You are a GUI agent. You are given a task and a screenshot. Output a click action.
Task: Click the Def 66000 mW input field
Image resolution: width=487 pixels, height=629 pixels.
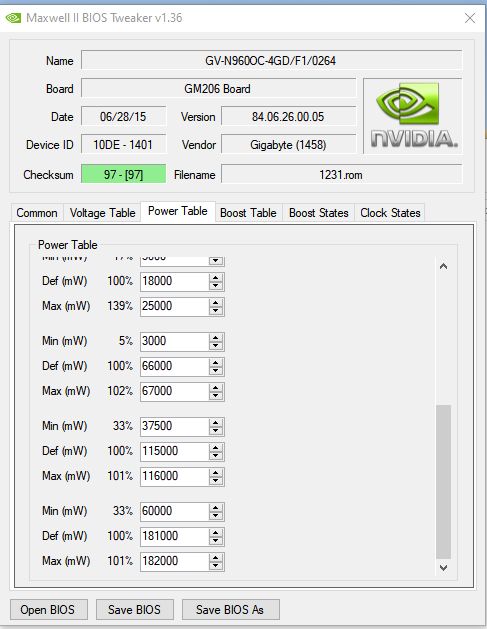pos(175,366)
